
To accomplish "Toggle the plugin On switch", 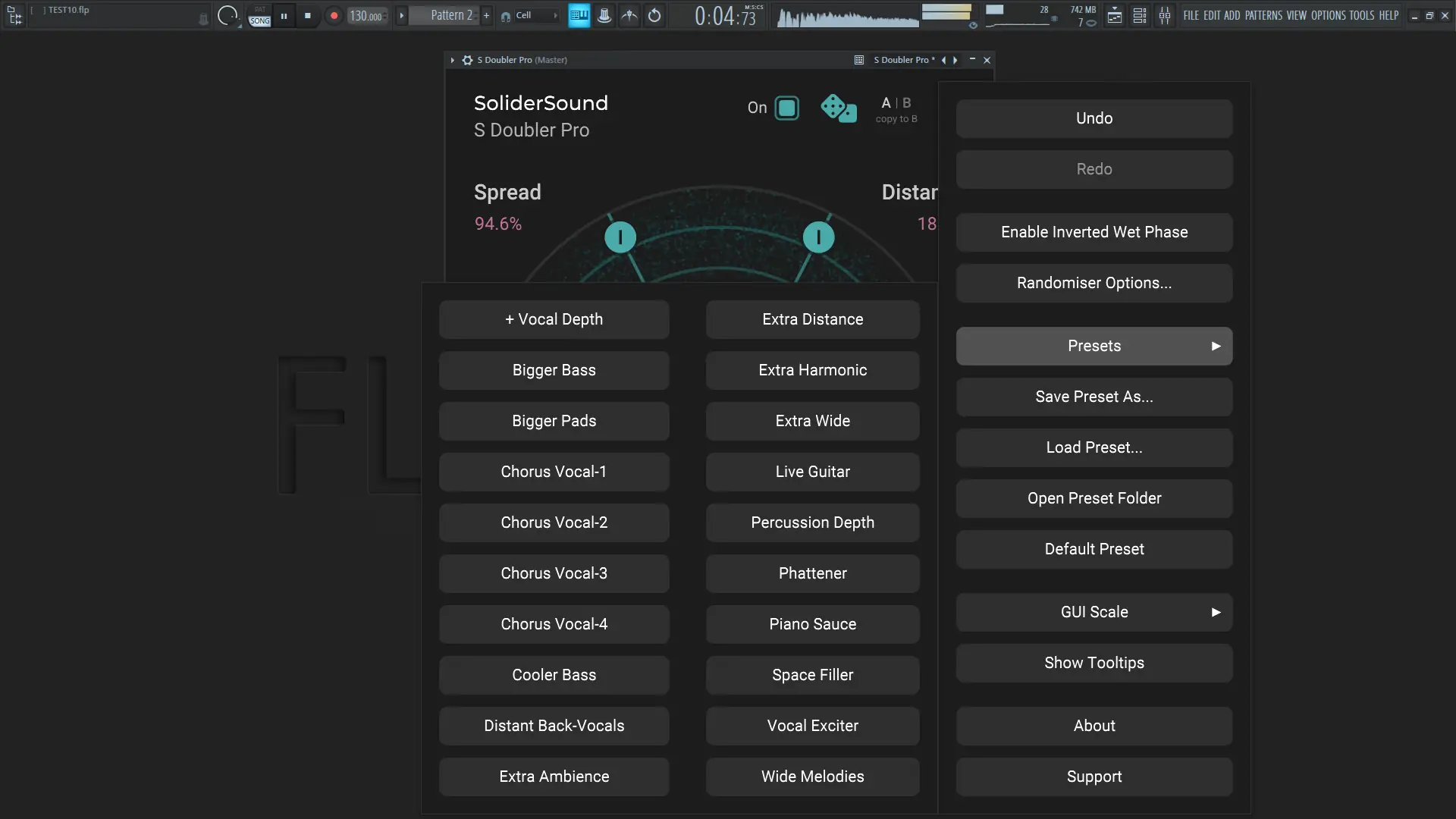I will [x=786, y=108].
